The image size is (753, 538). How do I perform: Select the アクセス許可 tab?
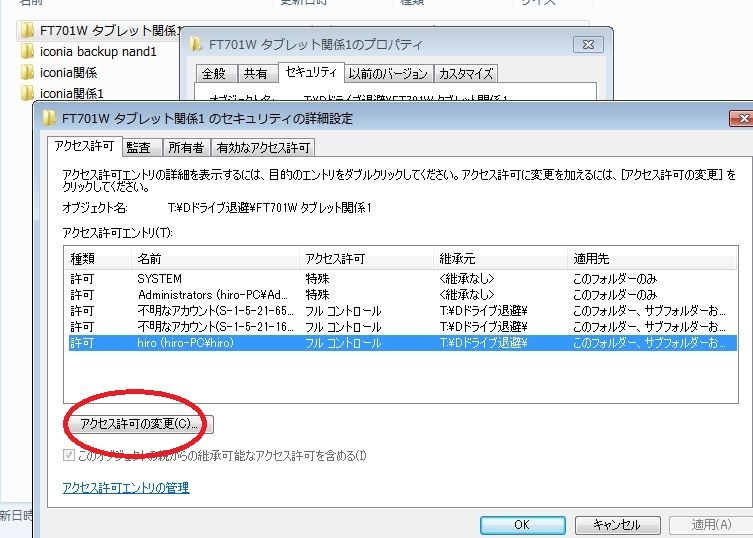85,147
